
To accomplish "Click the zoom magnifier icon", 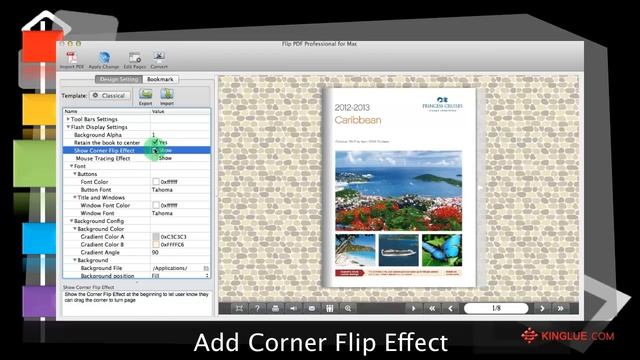I will (x=348, y=309).
